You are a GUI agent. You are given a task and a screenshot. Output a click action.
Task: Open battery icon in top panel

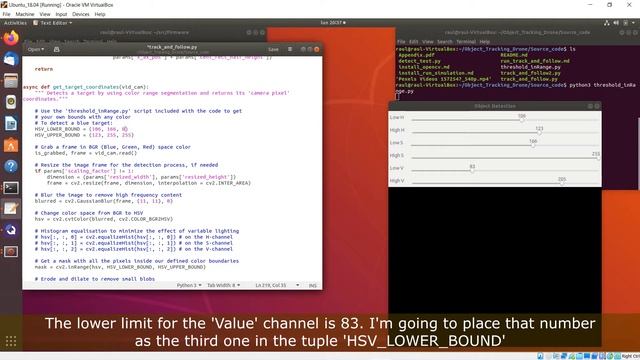pos(625,23)
